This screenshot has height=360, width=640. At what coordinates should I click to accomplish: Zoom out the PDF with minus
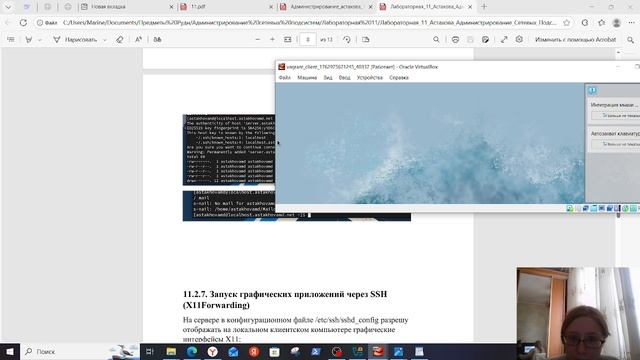(258, 40)
